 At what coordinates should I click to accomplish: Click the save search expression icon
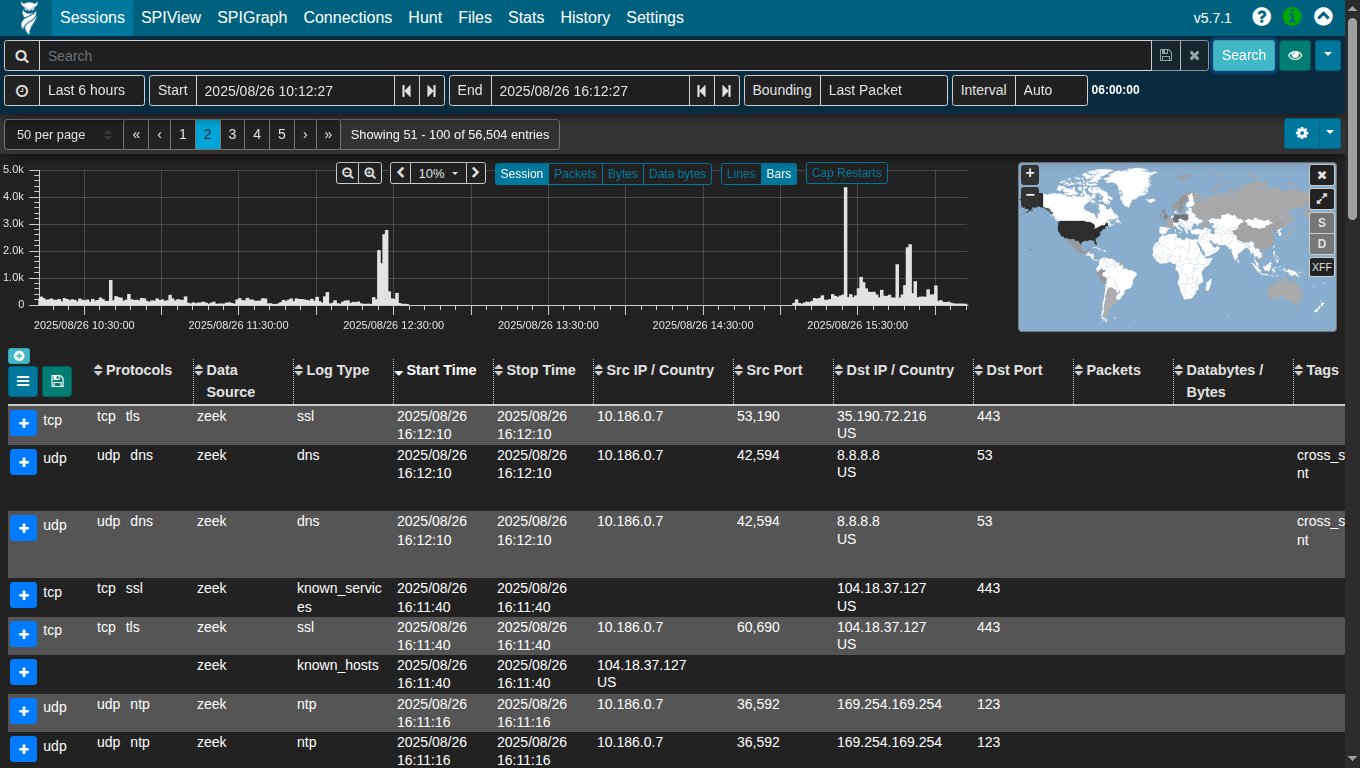1165,56
